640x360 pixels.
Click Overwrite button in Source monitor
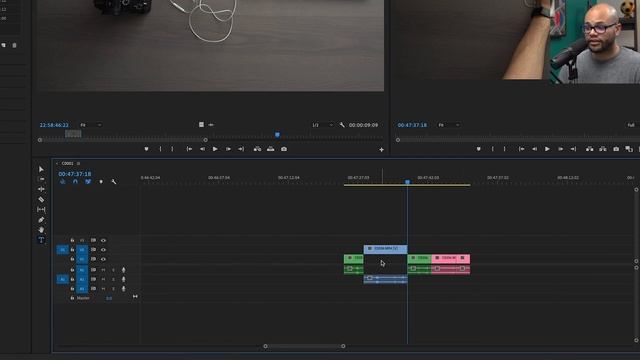[x=271, y=149]
